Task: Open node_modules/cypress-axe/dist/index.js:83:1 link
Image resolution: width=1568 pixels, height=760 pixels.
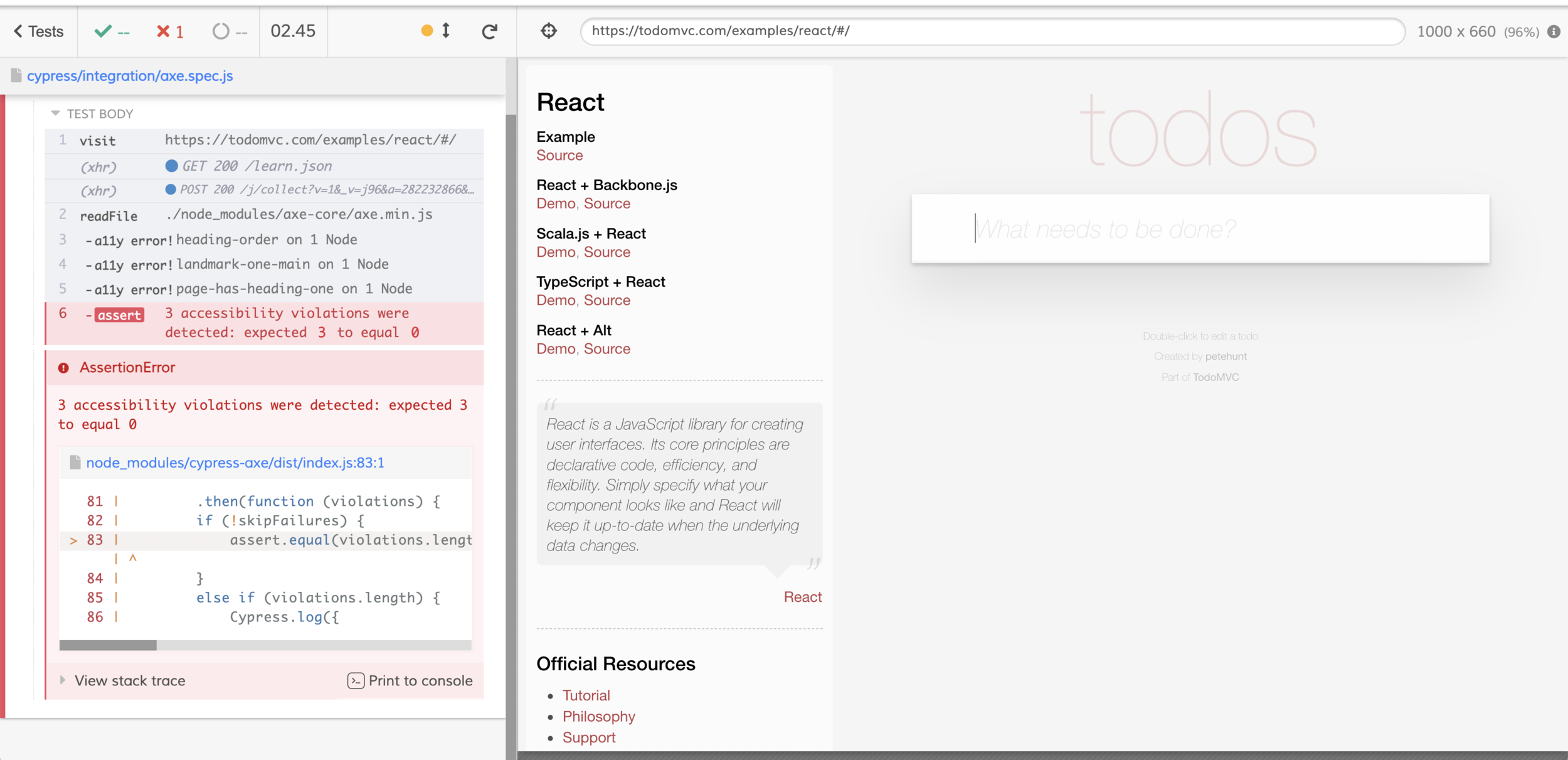Action: tap(235, 463)
